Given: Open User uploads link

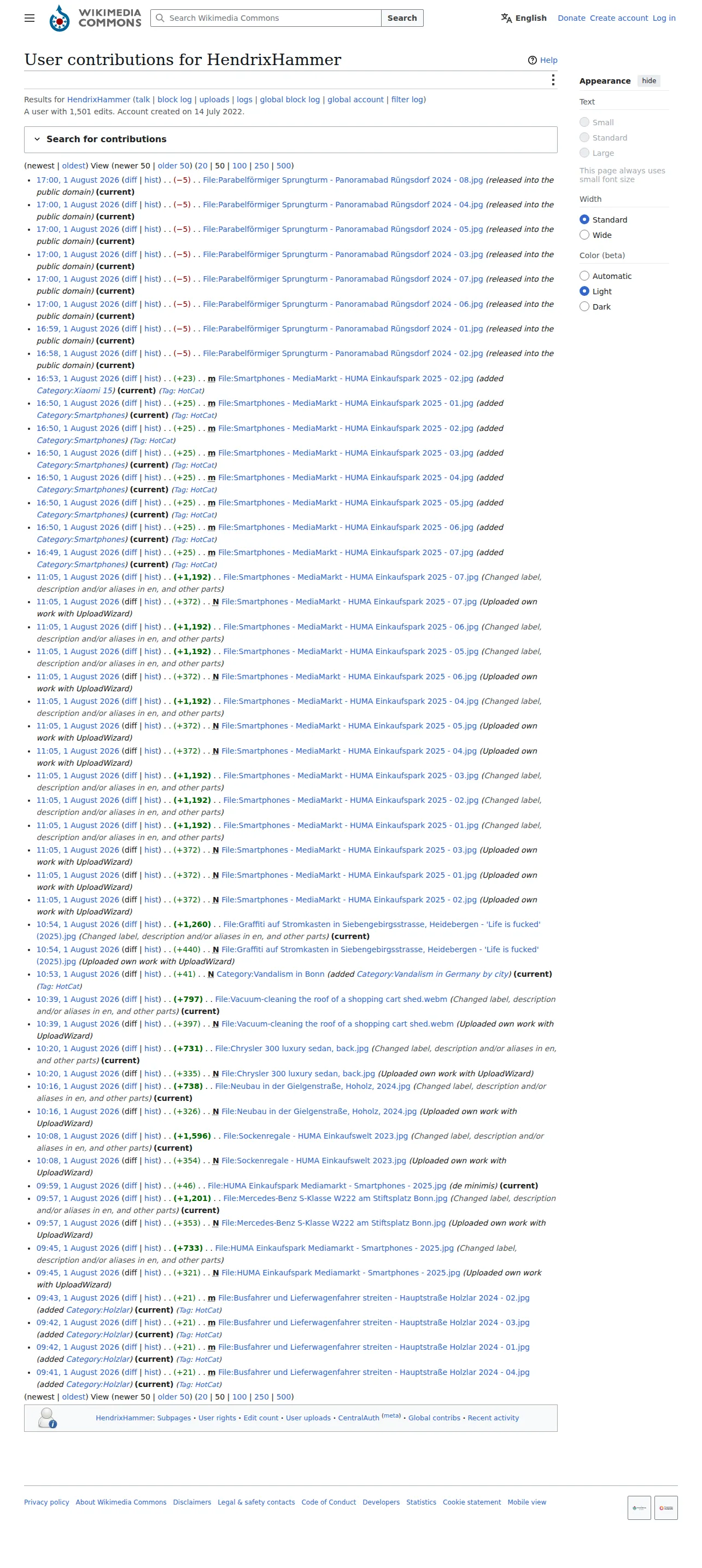Looking at the screenshot, I should [308, 1418].
